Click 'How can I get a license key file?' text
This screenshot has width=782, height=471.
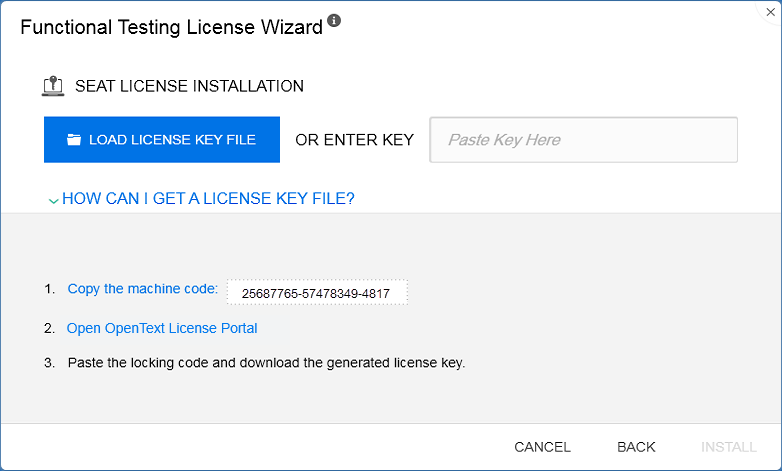[208, 199]
